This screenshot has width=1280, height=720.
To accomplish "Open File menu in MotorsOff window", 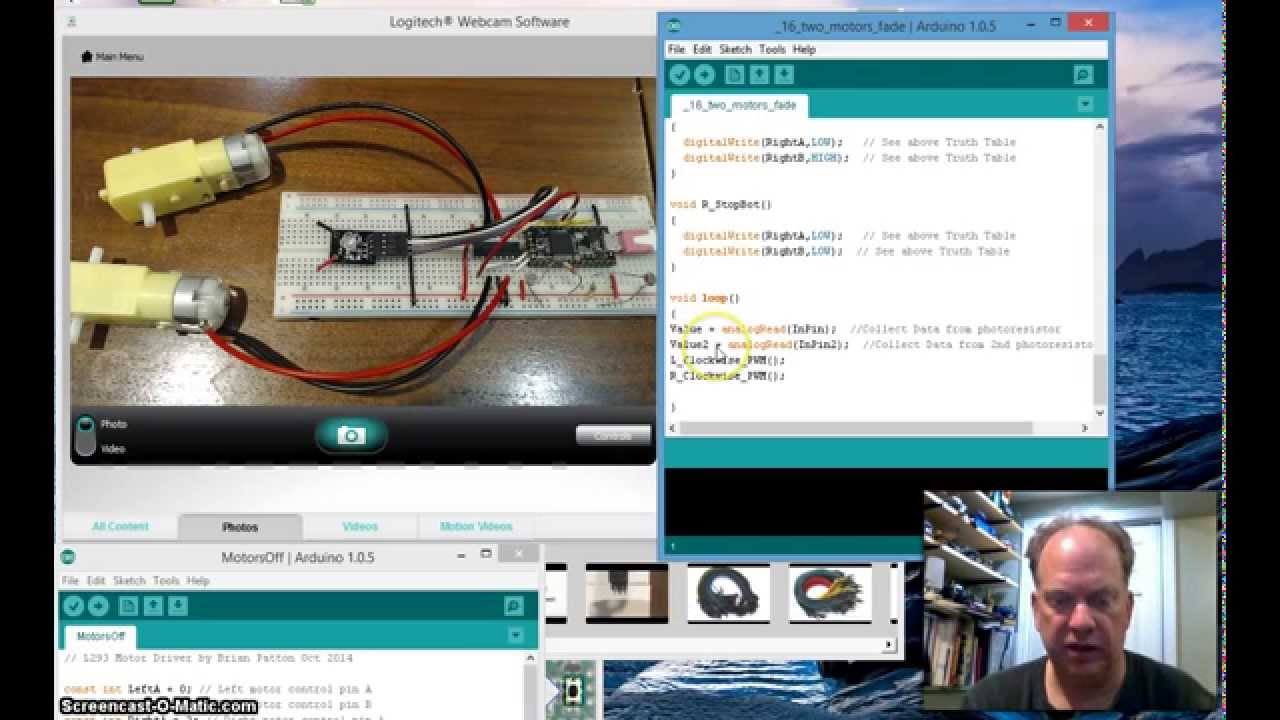I will point(70,580).
